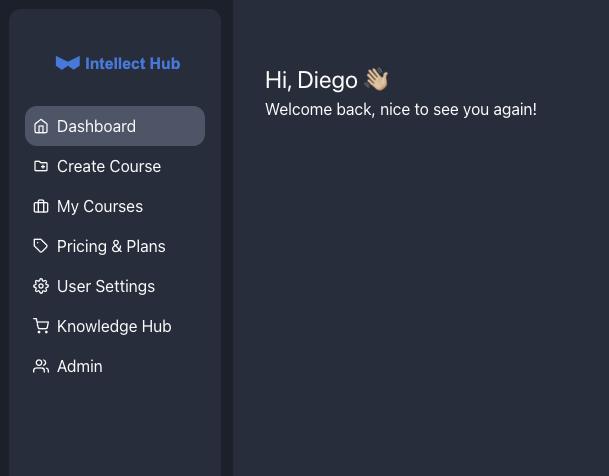The image size is (609, 476).
Task: Click the Pricing & Plans tag icon
Action: [x=41, y=246]
